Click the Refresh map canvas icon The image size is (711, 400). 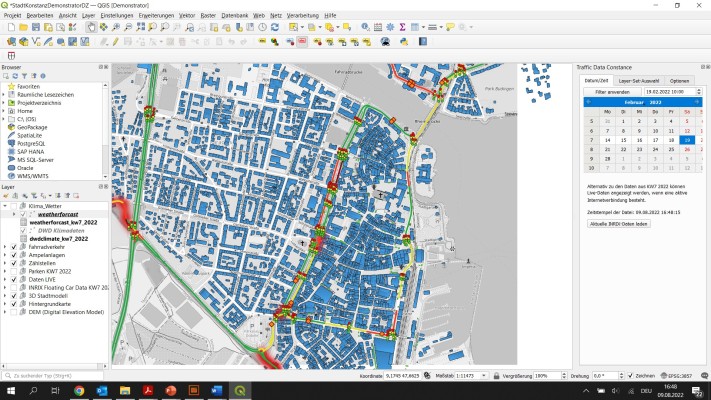point(275,28)
